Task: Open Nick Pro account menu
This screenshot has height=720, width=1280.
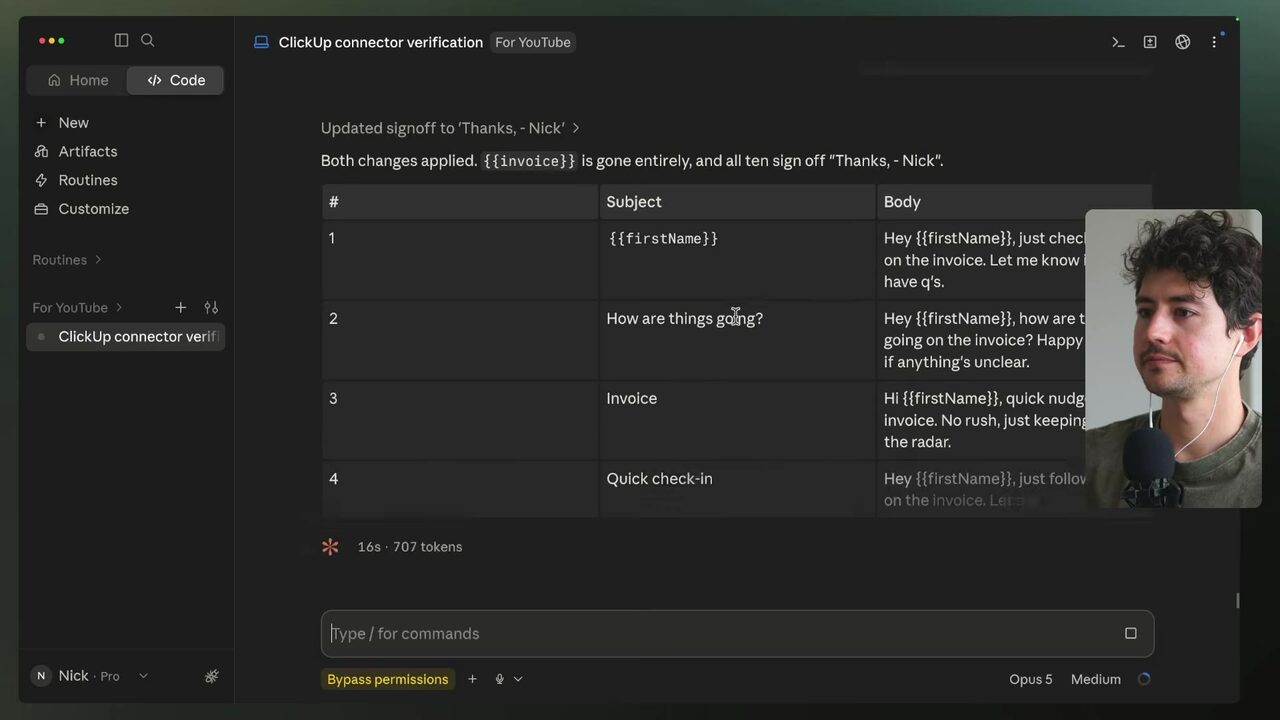Action: [90, 676]
